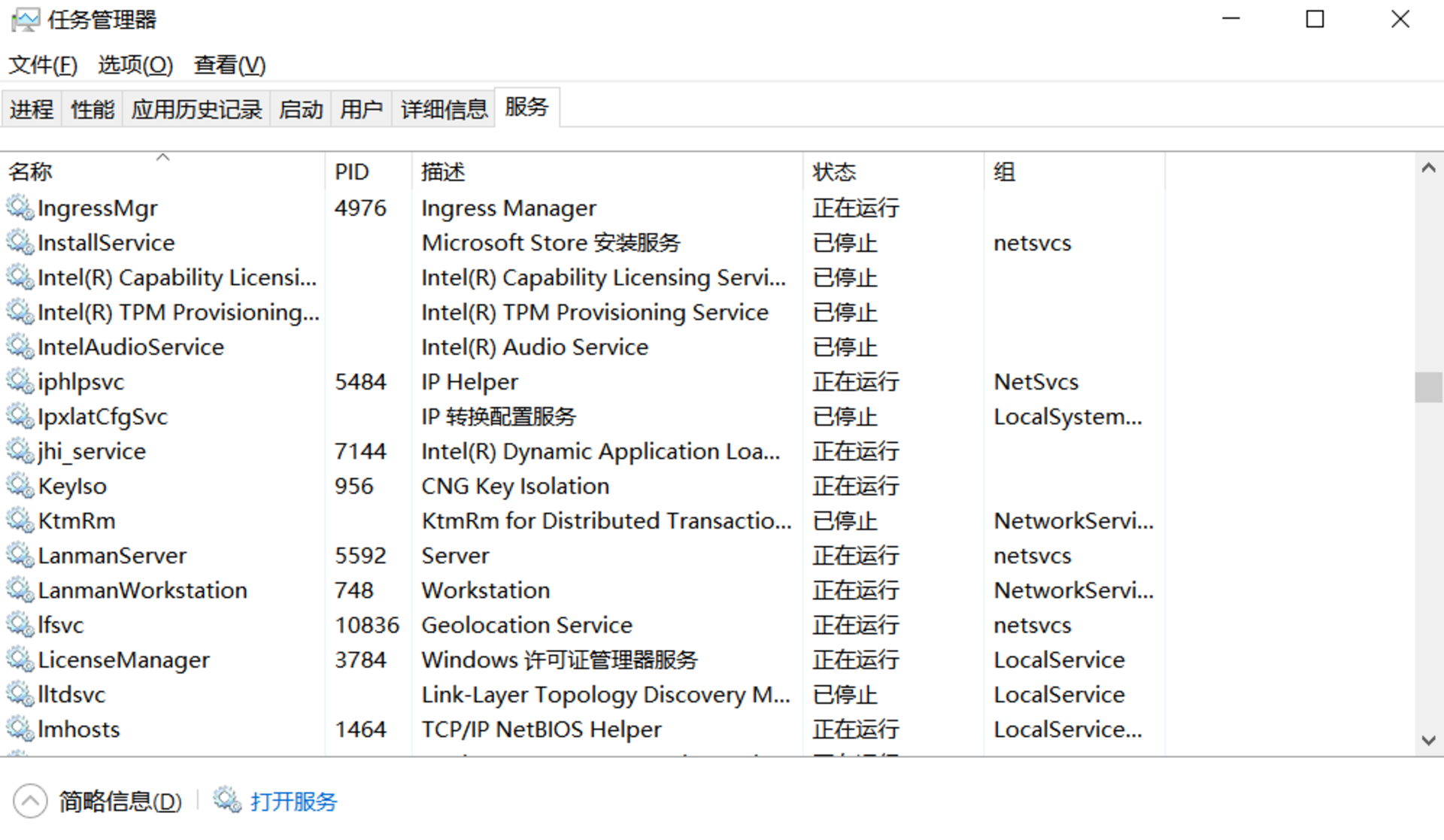Sort services by 名称 column header
This screenshot has width=1444, height=840.
30,171
